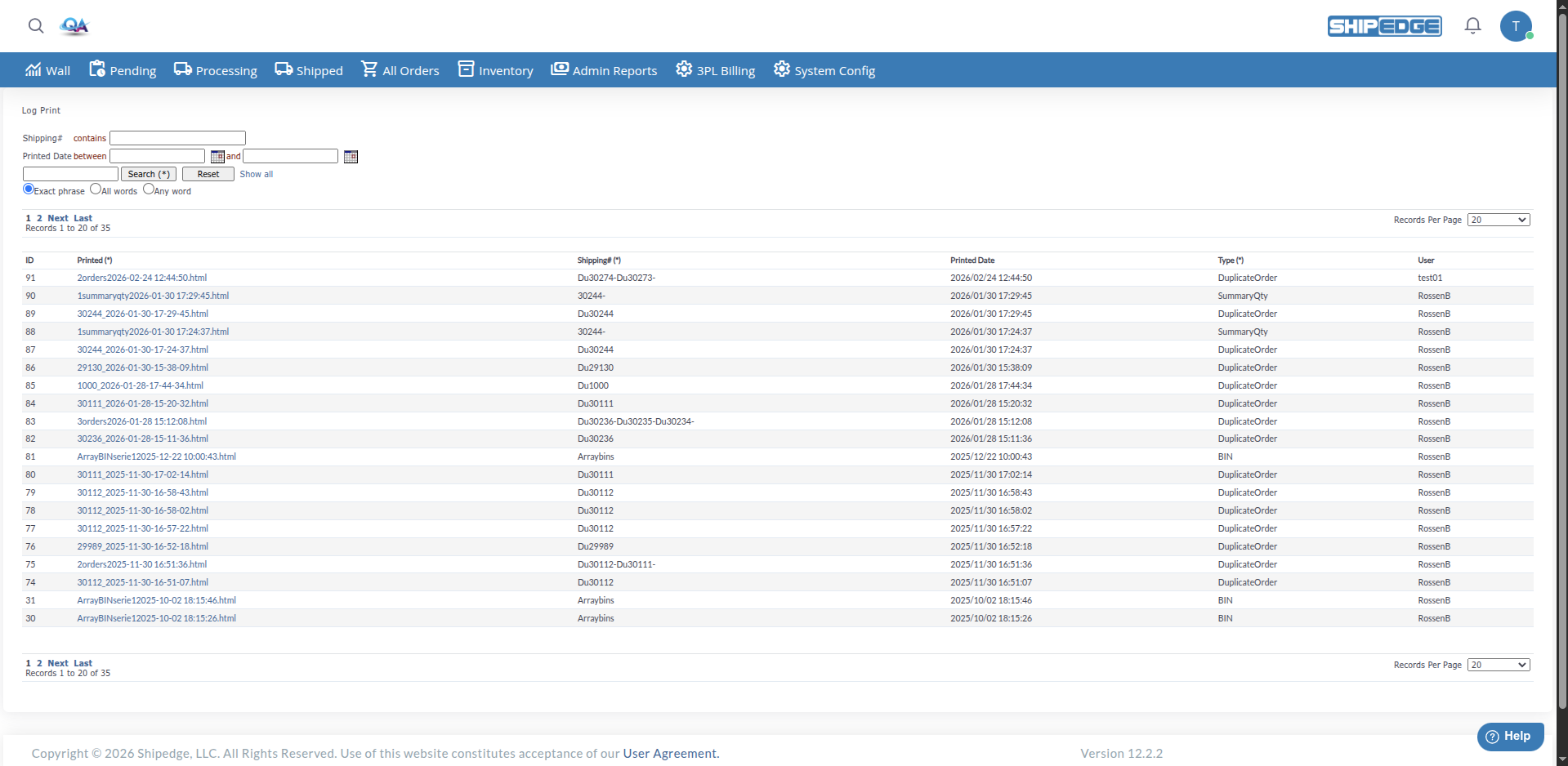Expand top Records Per Page dropdown
Image resolution: width=1568 pixels, height=766 pixels.
pos(1499,220)
